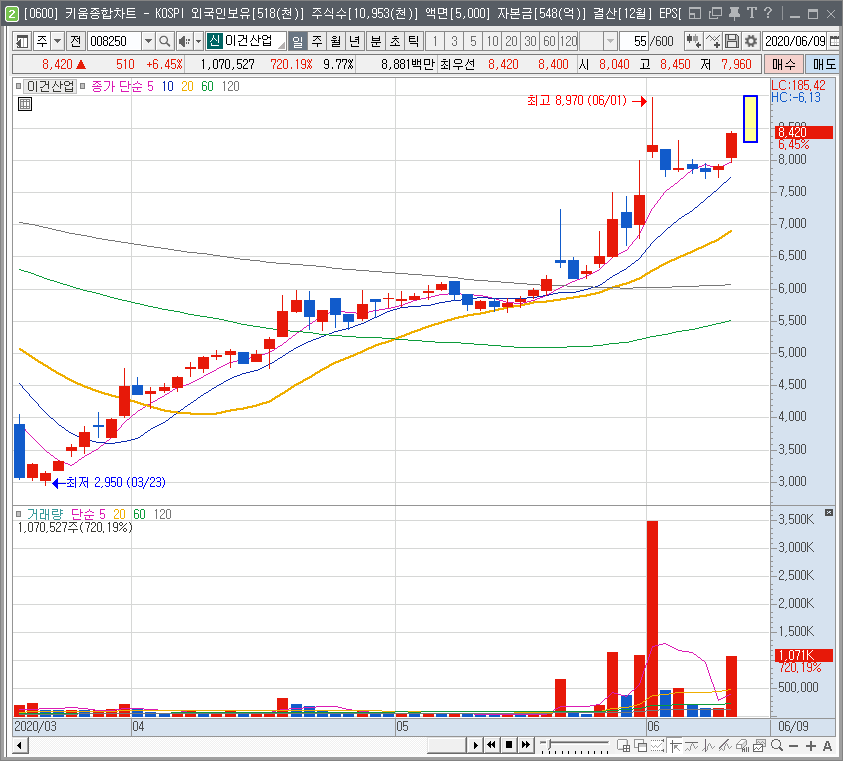Screen dimensions: 843x761
Task: Click the overlapping windows chart icon
Action: point(640,745)
